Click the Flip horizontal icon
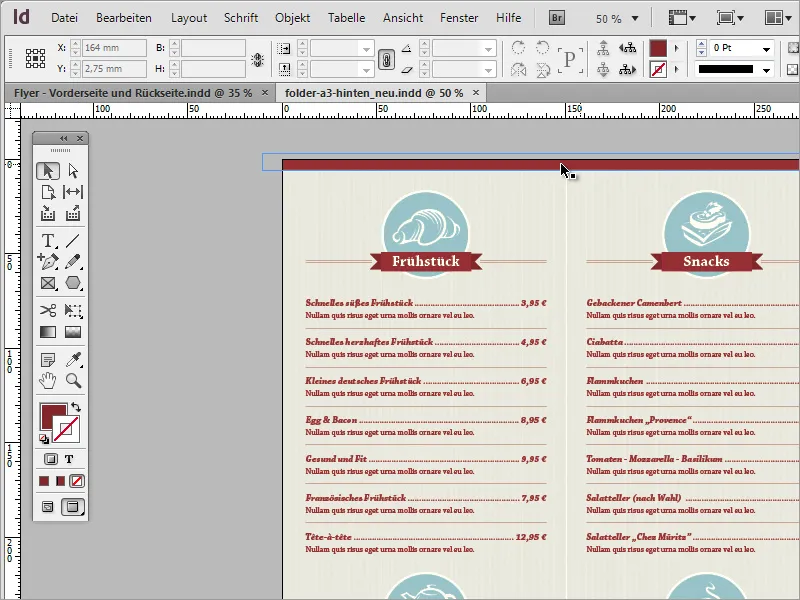The image size is (800, 600). 518,70
